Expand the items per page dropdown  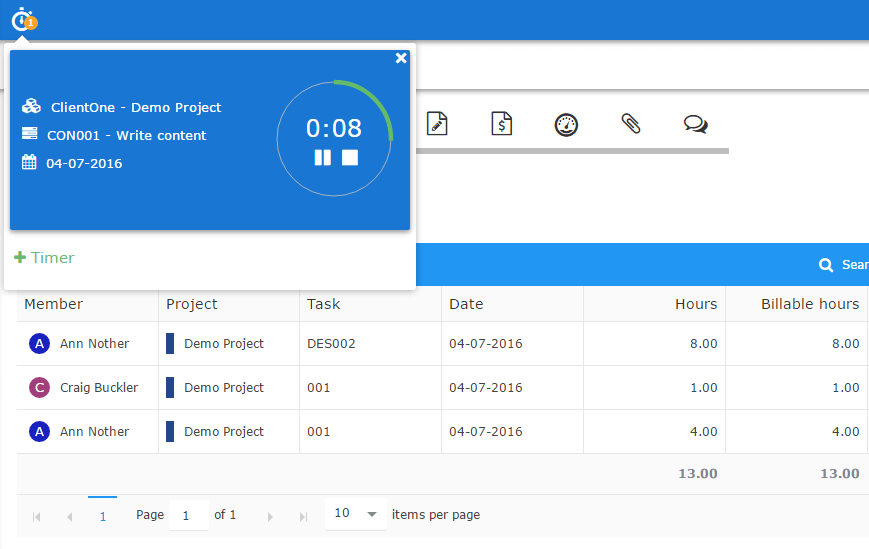pyautogui.click(x=371, y=514)
